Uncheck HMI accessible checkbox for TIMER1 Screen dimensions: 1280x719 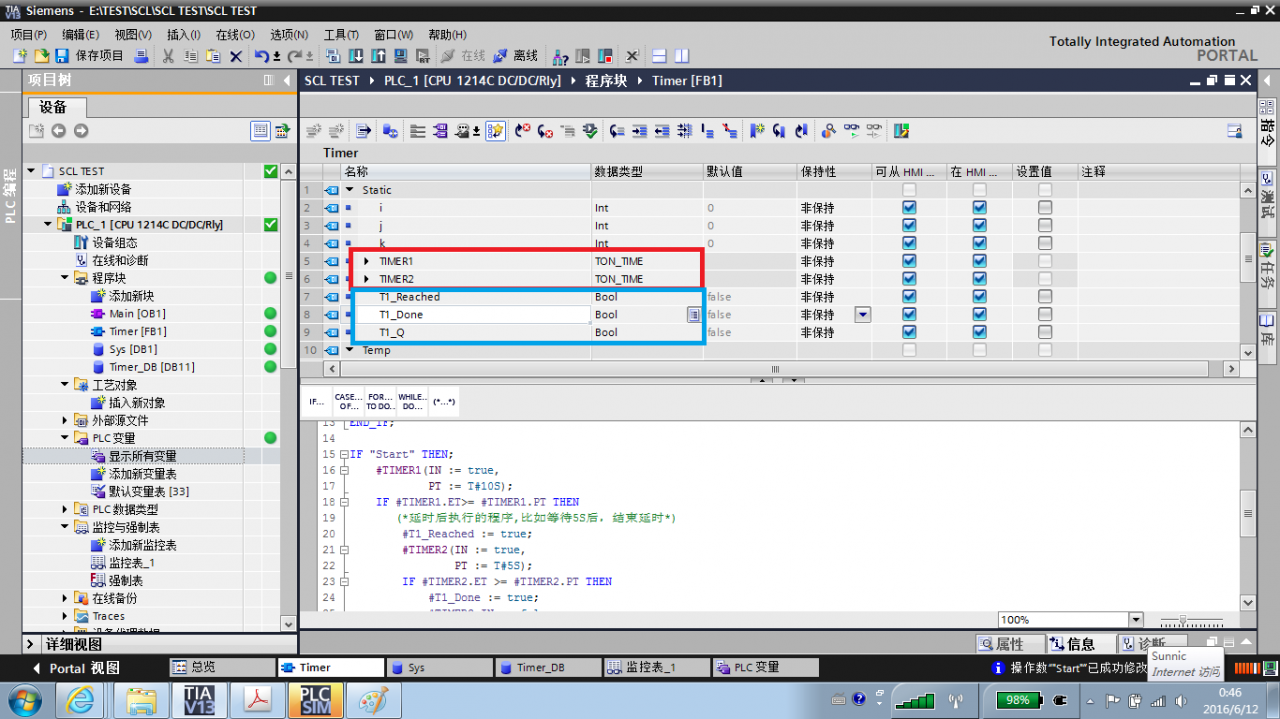pyautogui.click(x=909, y=261)
